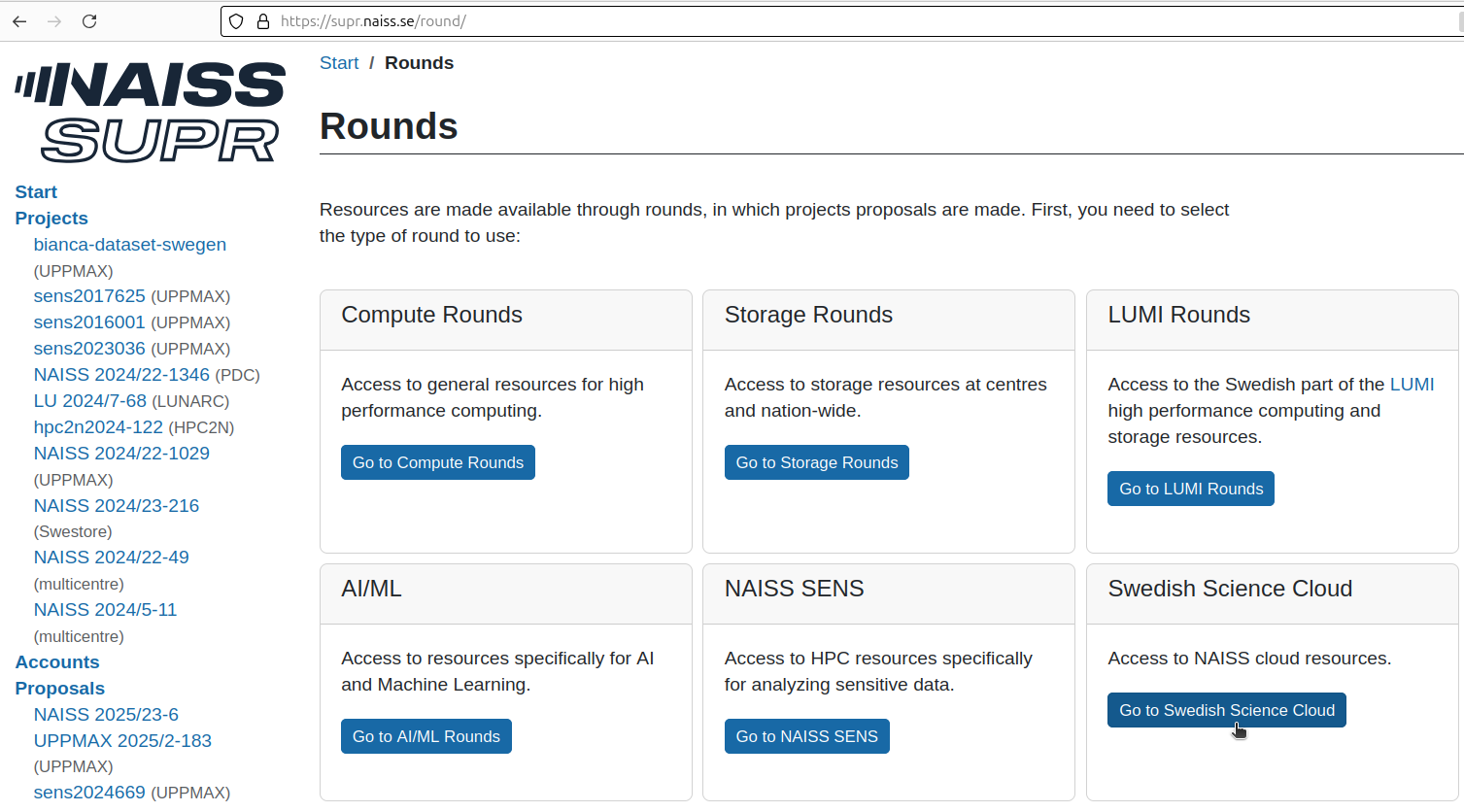
Task: Click Go to Storage Rounds
Action: pos(816,461)
